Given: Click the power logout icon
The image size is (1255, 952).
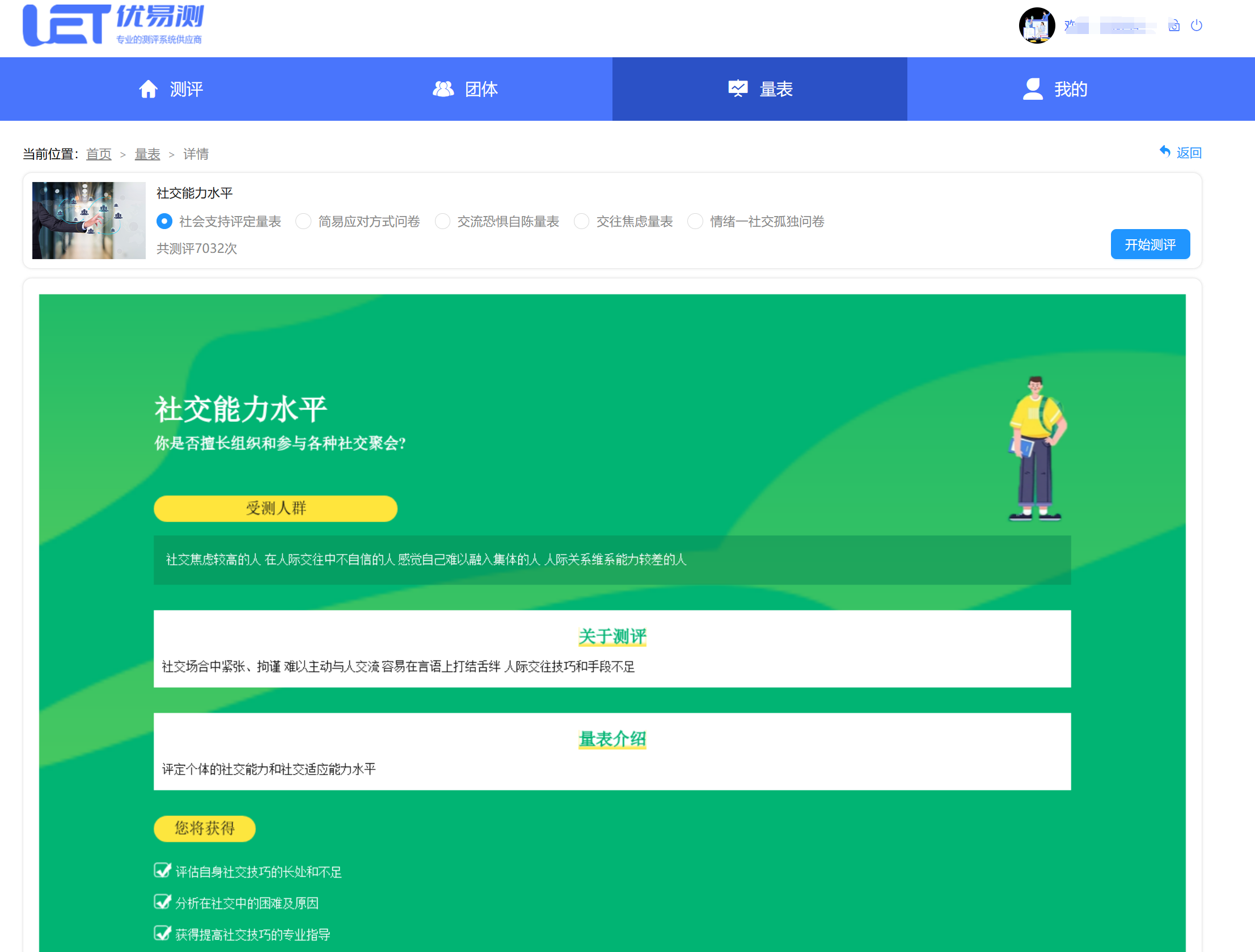Looking at the screenshot, I should tap(1196, 25).
